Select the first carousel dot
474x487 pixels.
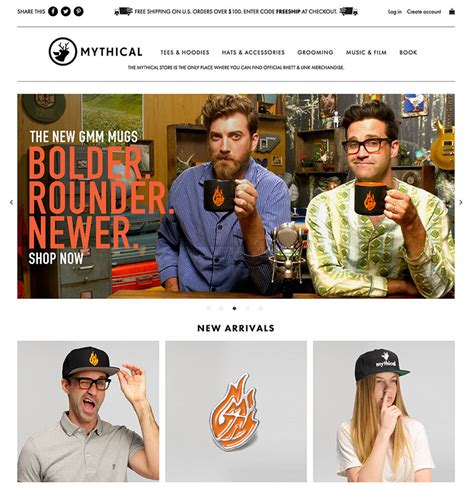(208, 308)
